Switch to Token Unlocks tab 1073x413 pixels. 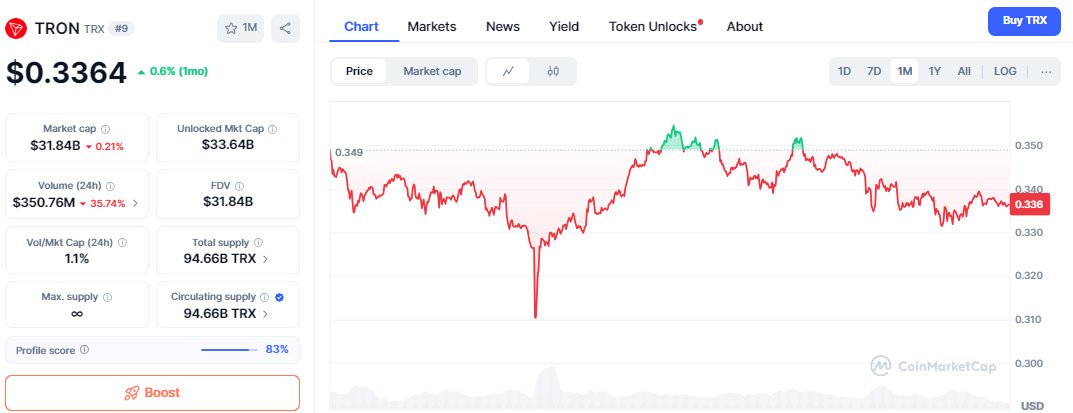653,27
